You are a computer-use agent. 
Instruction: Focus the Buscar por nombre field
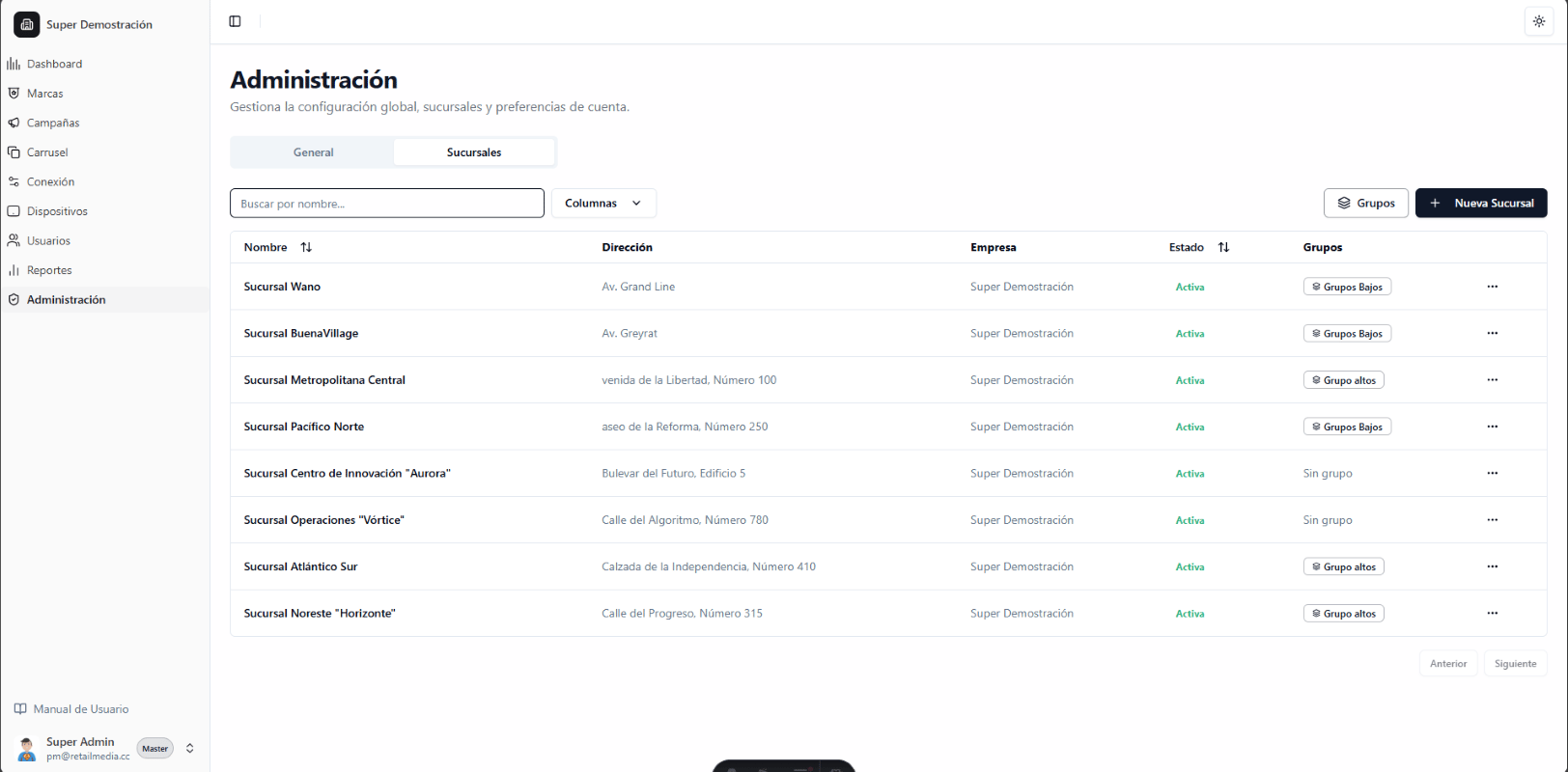pyautogui.click(x=387, y=203)
